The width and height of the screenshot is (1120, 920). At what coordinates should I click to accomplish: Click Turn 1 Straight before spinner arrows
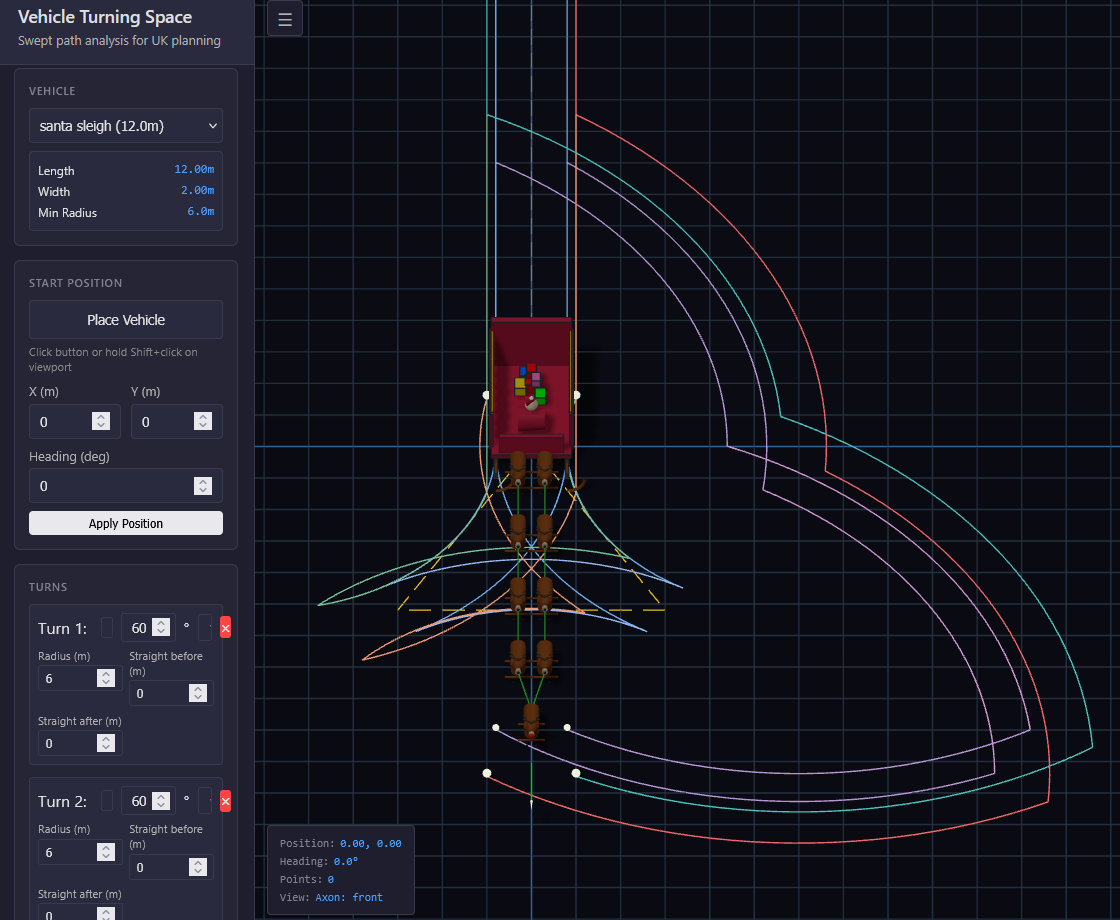pos(198,694)
